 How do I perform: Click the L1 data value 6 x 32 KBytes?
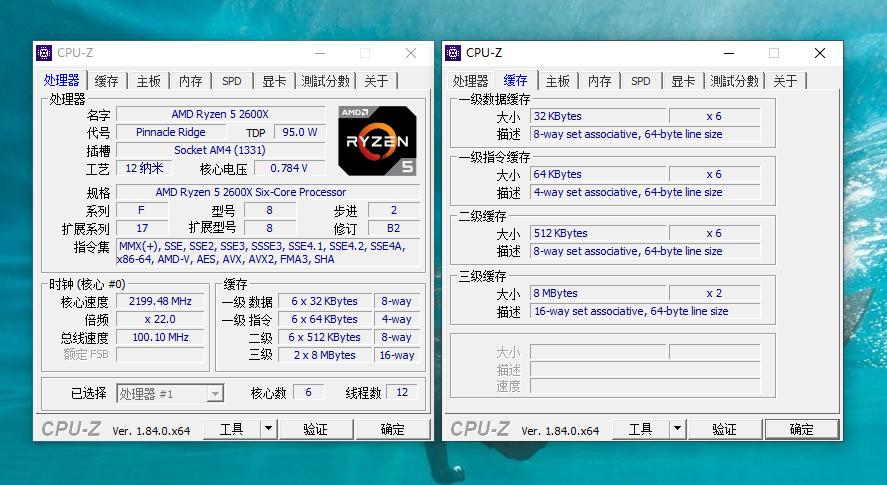click(x=324, y=301)
